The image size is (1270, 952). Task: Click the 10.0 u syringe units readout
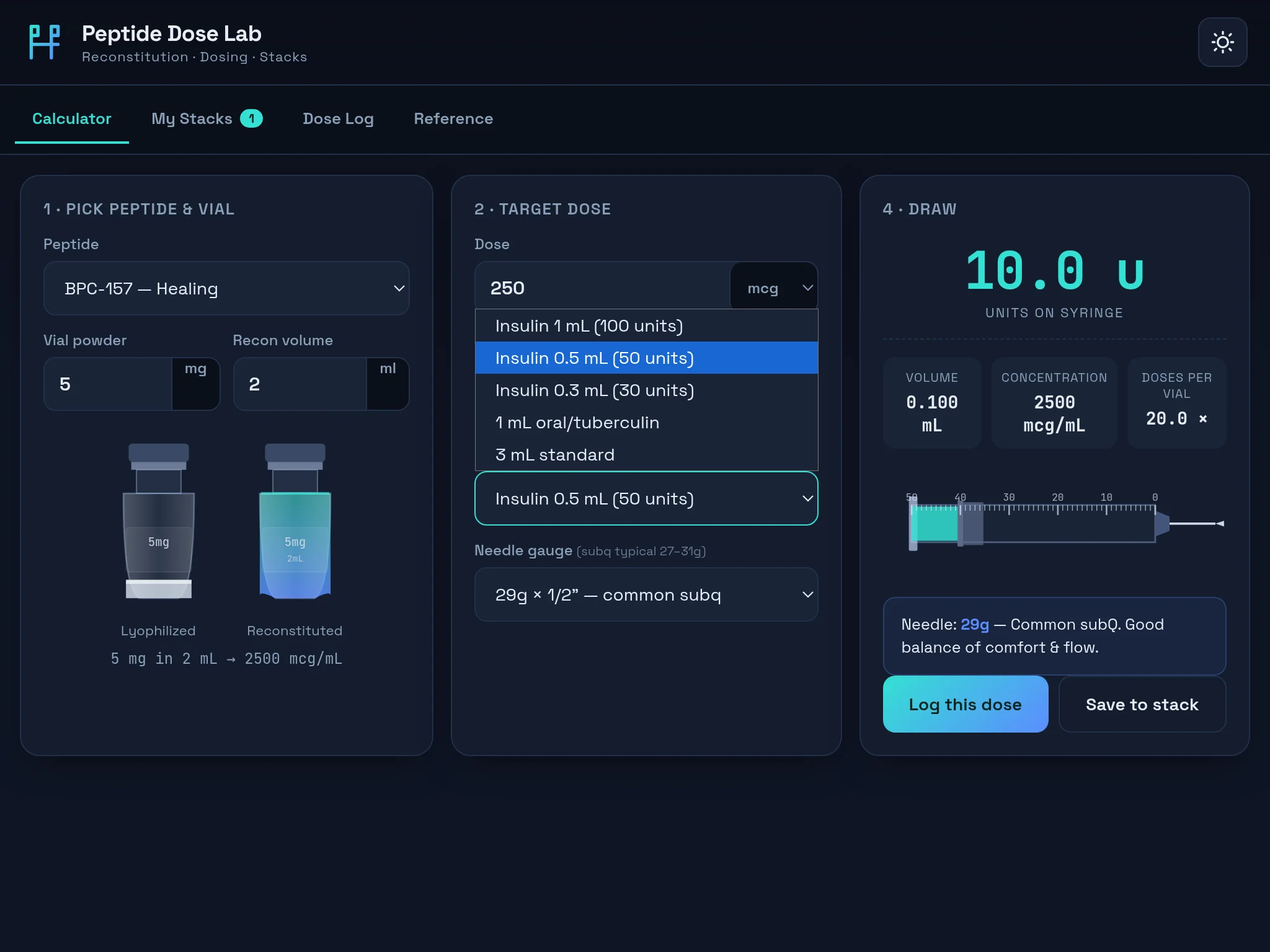(1054, 271)
